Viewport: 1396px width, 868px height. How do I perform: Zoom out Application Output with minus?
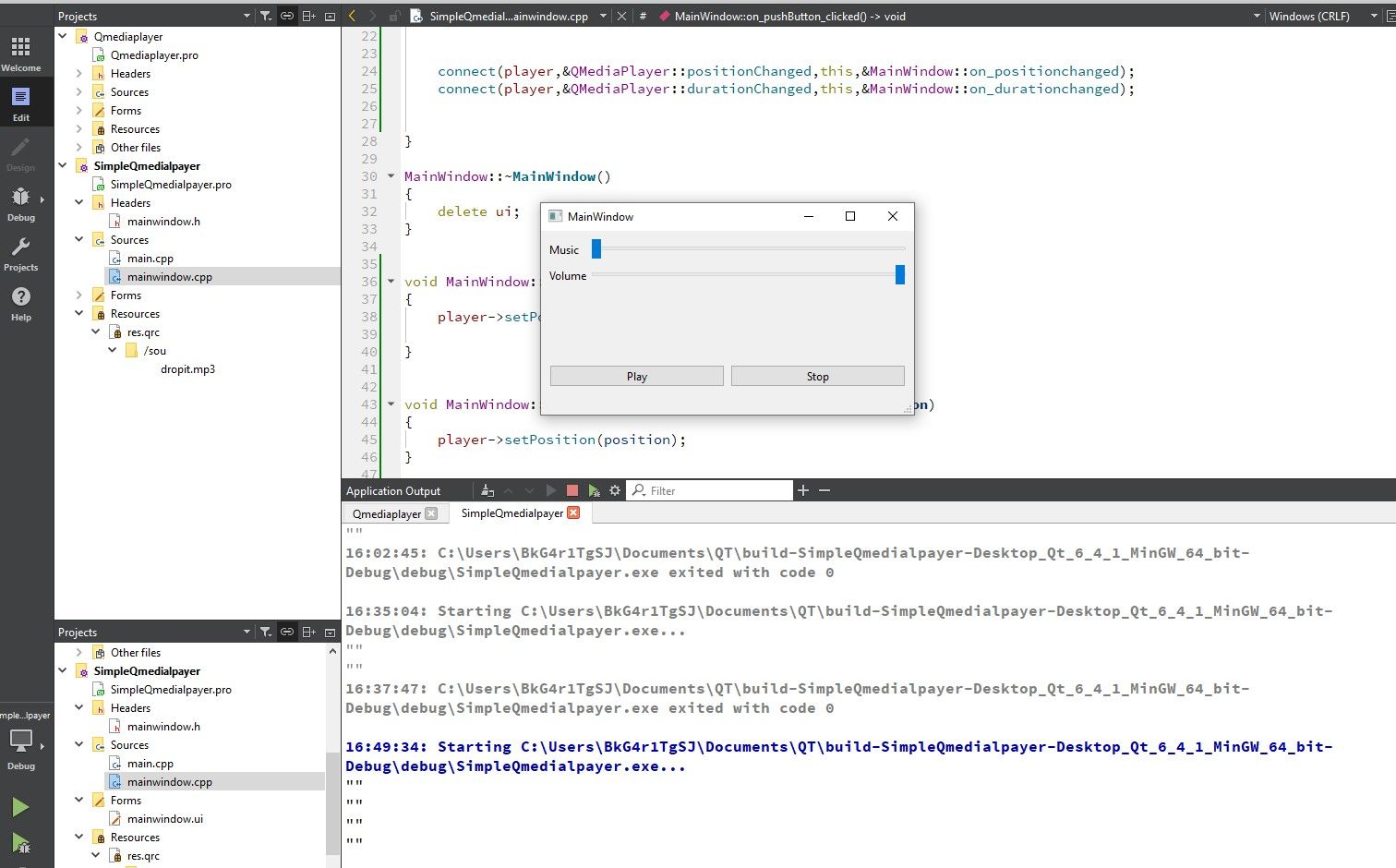pyautogui.click(x=824, y=490)
